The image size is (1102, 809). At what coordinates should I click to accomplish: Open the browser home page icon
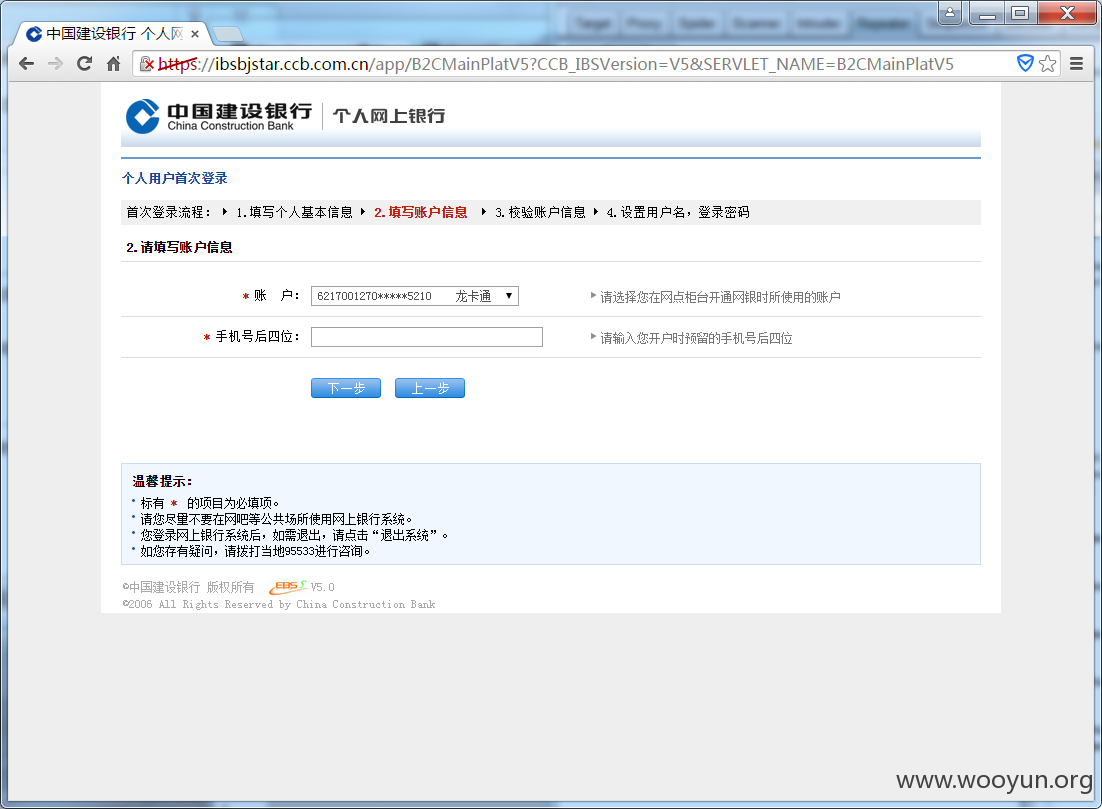[x=113, y=64]
